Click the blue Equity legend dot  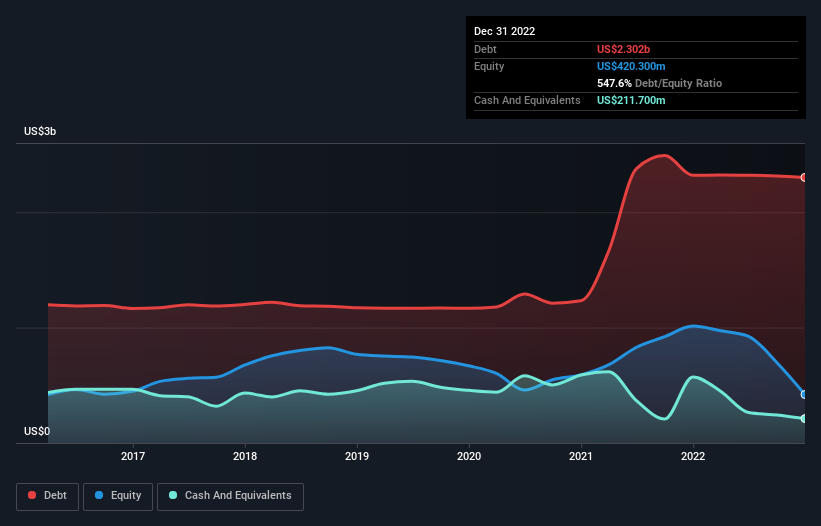[99, 495]
